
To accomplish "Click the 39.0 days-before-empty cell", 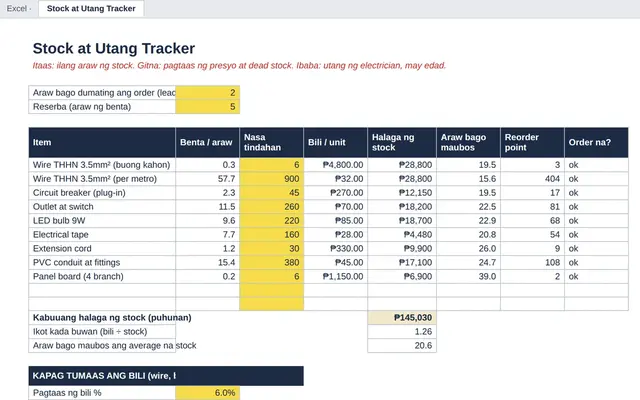I will tap(468, 276).
